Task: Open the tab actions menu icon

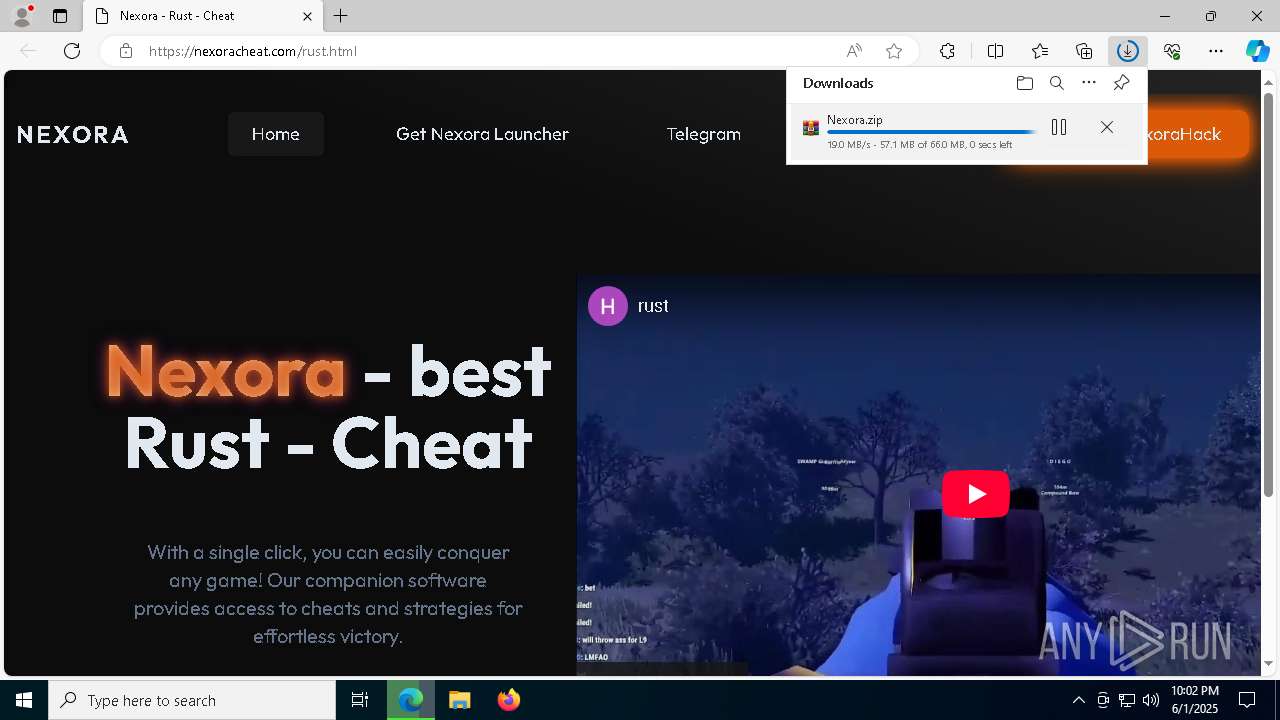Action: pos(60,16)
